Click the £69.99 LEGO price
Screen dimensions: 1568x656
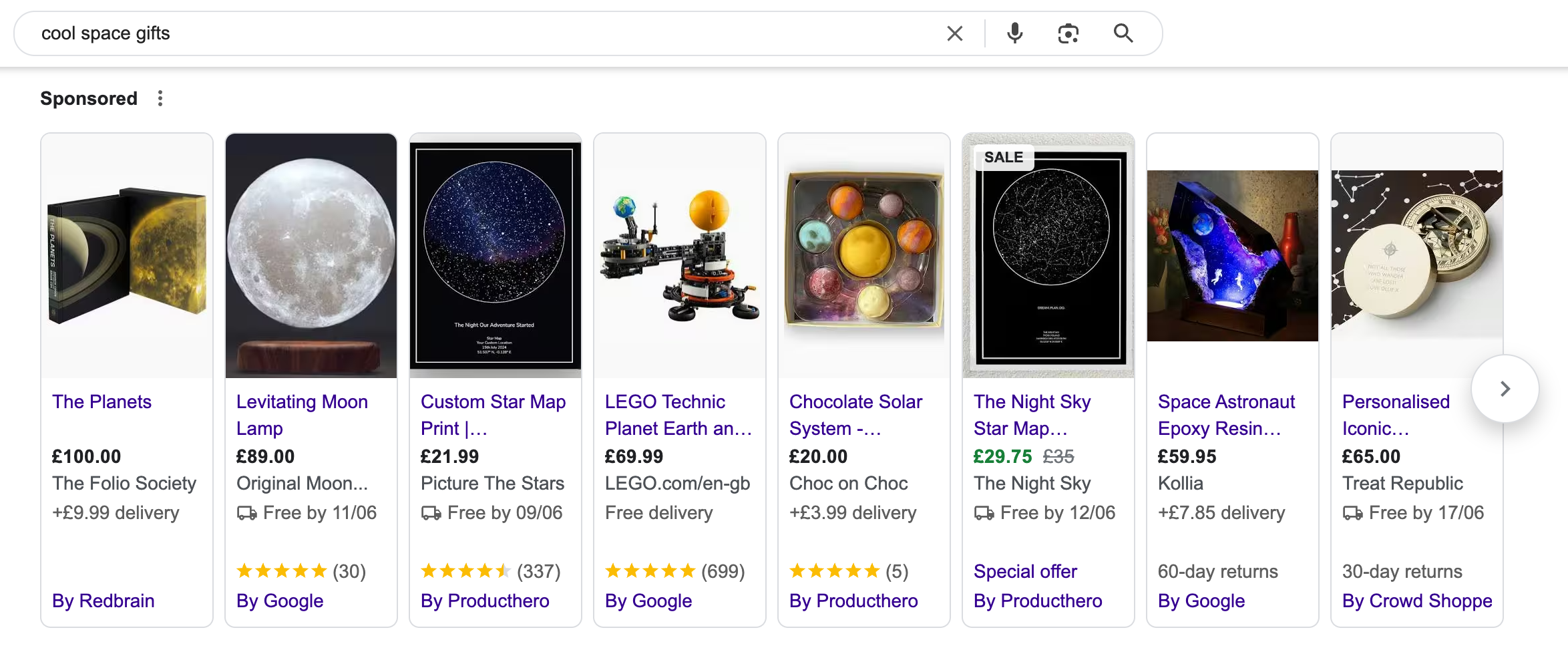click(x=634, y=456)
